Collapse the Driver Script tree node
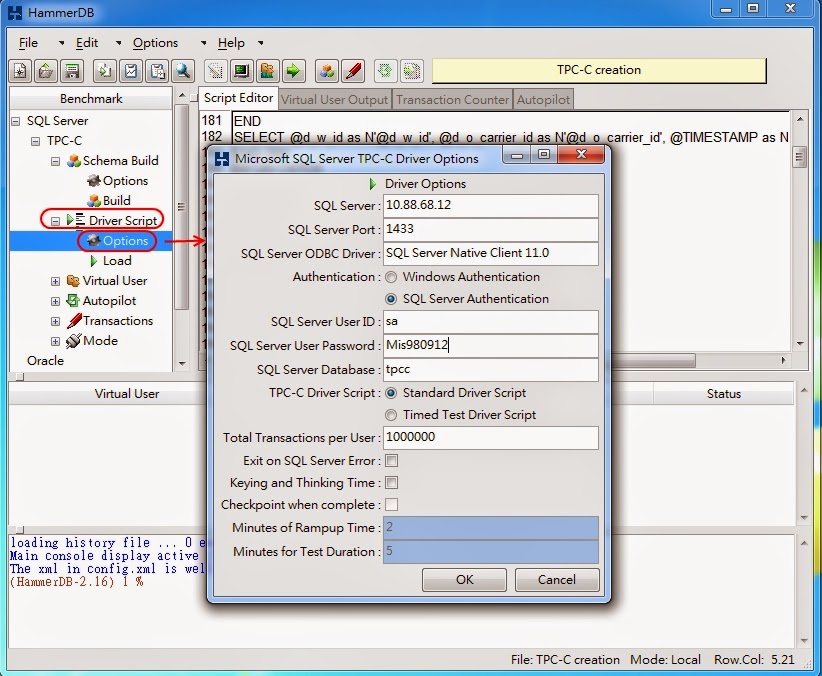The width and height of the screenshot is (822, 676). coord(55,220)
